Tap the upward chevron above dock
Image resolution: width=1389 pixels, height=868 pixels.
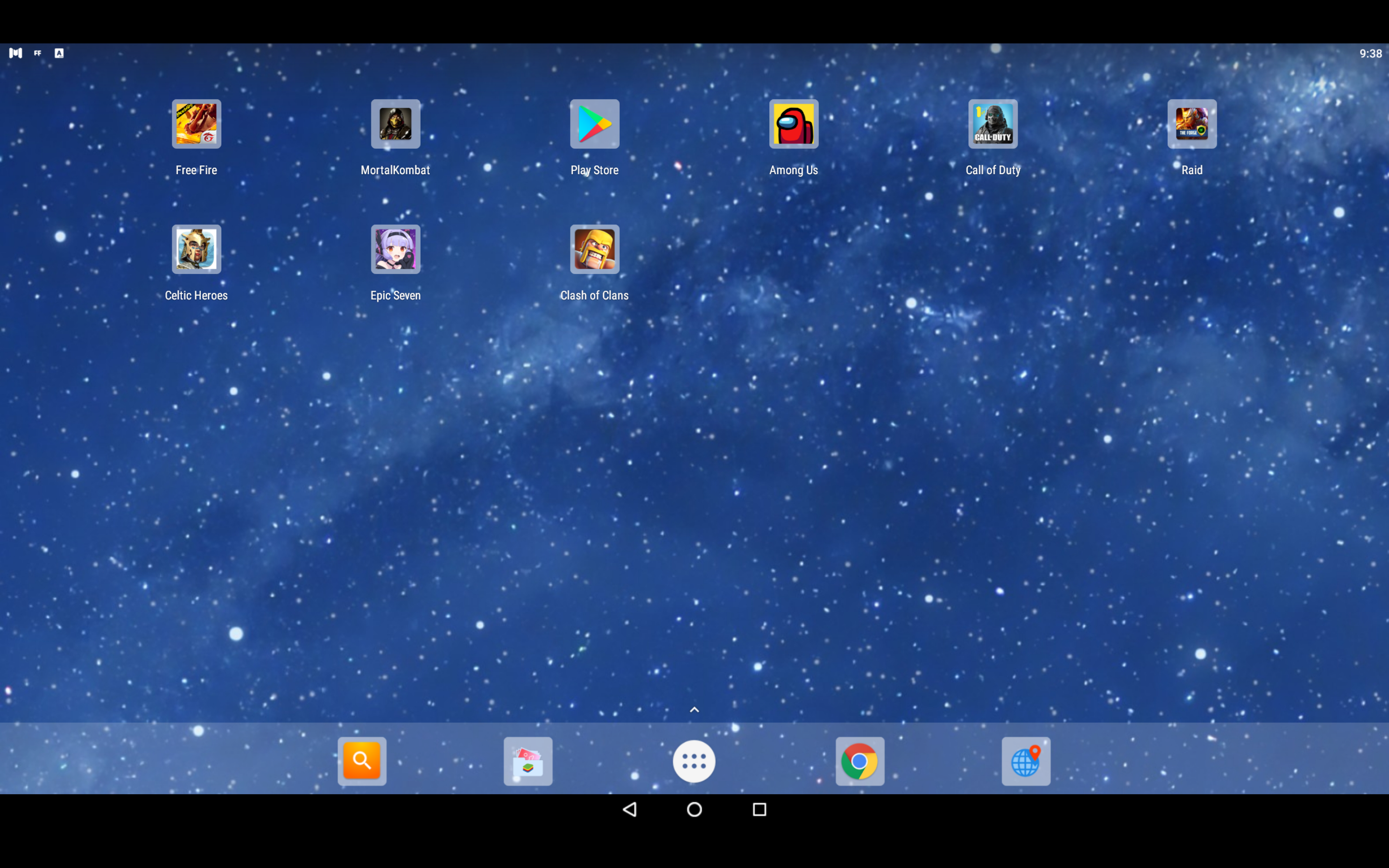point(694,710)
